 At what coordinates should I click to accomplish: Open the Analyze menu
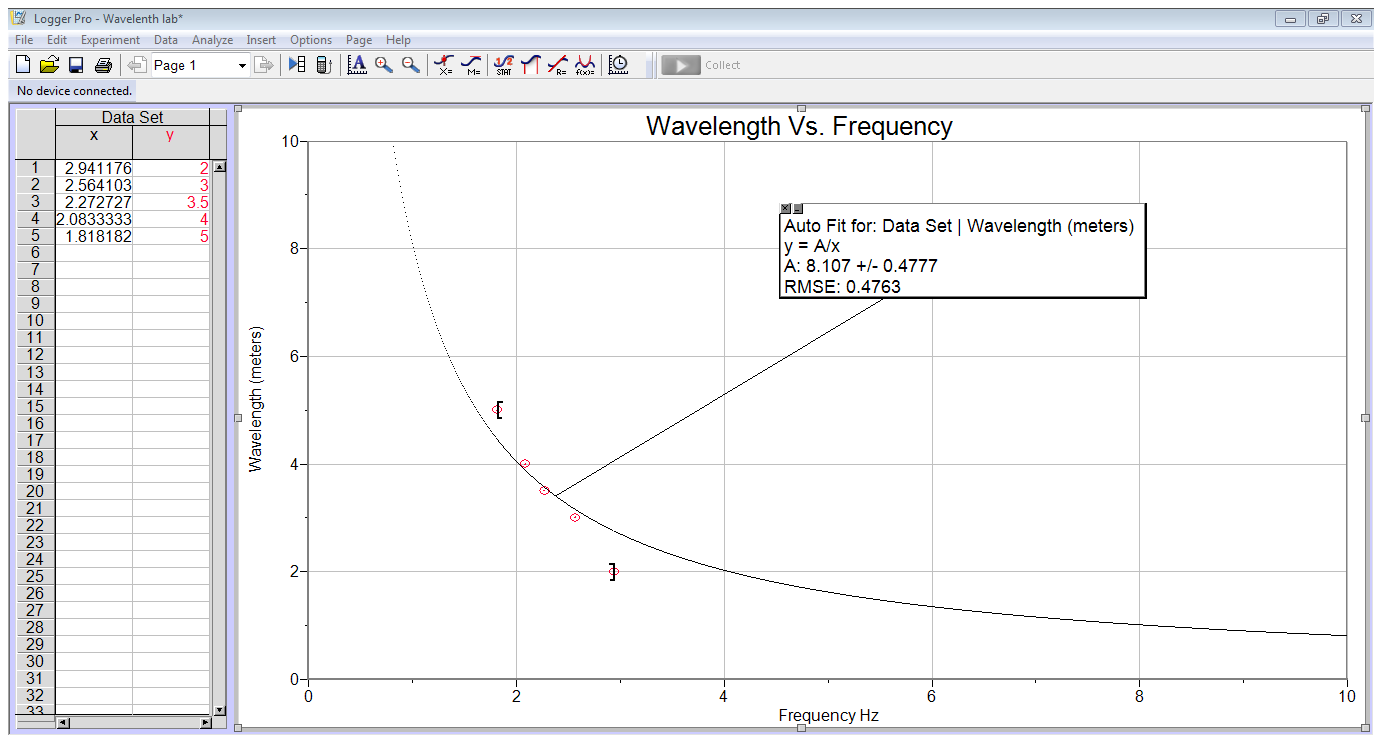pos(212,40)
